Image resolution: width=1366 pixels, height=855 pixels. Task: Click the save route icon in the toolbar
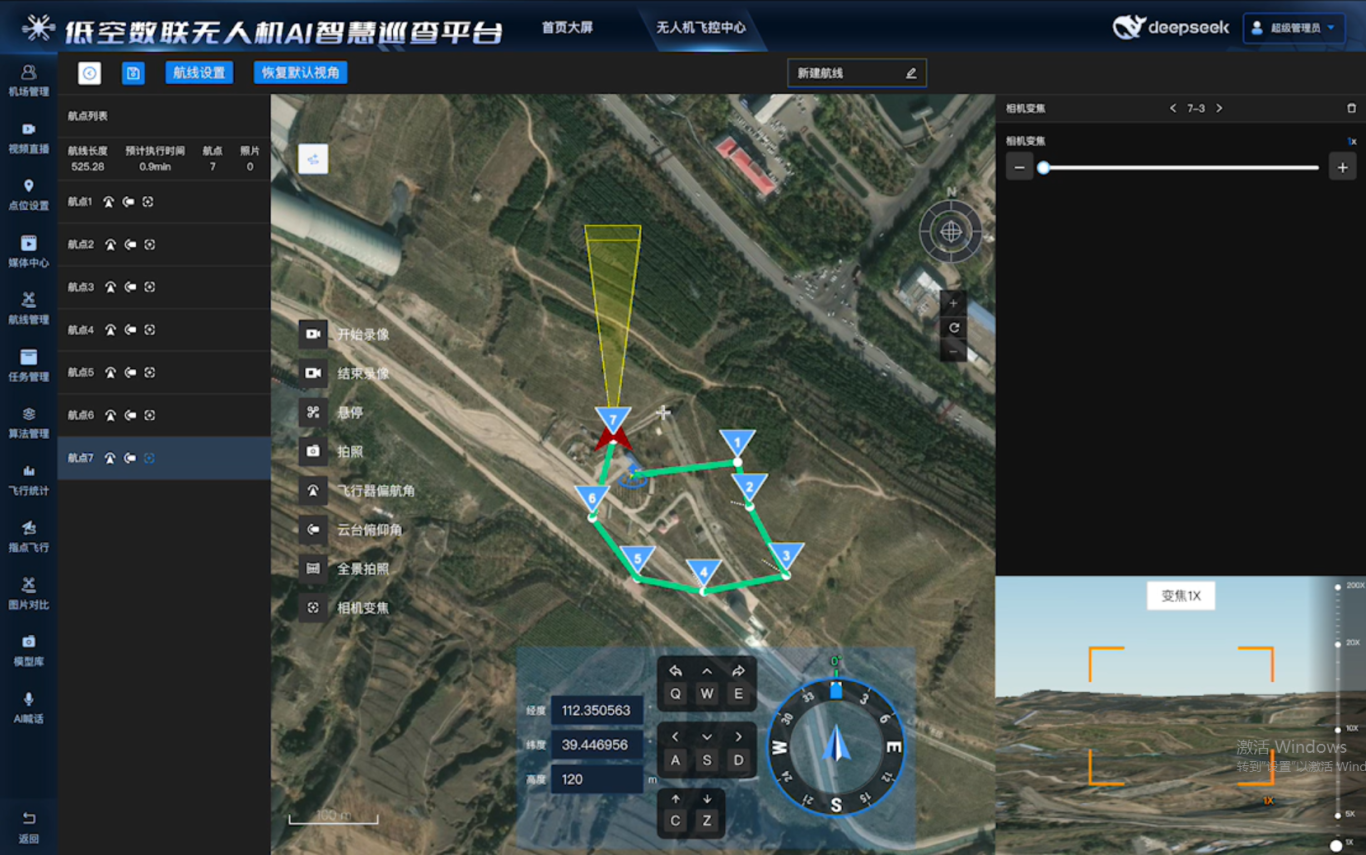[133, 73]
